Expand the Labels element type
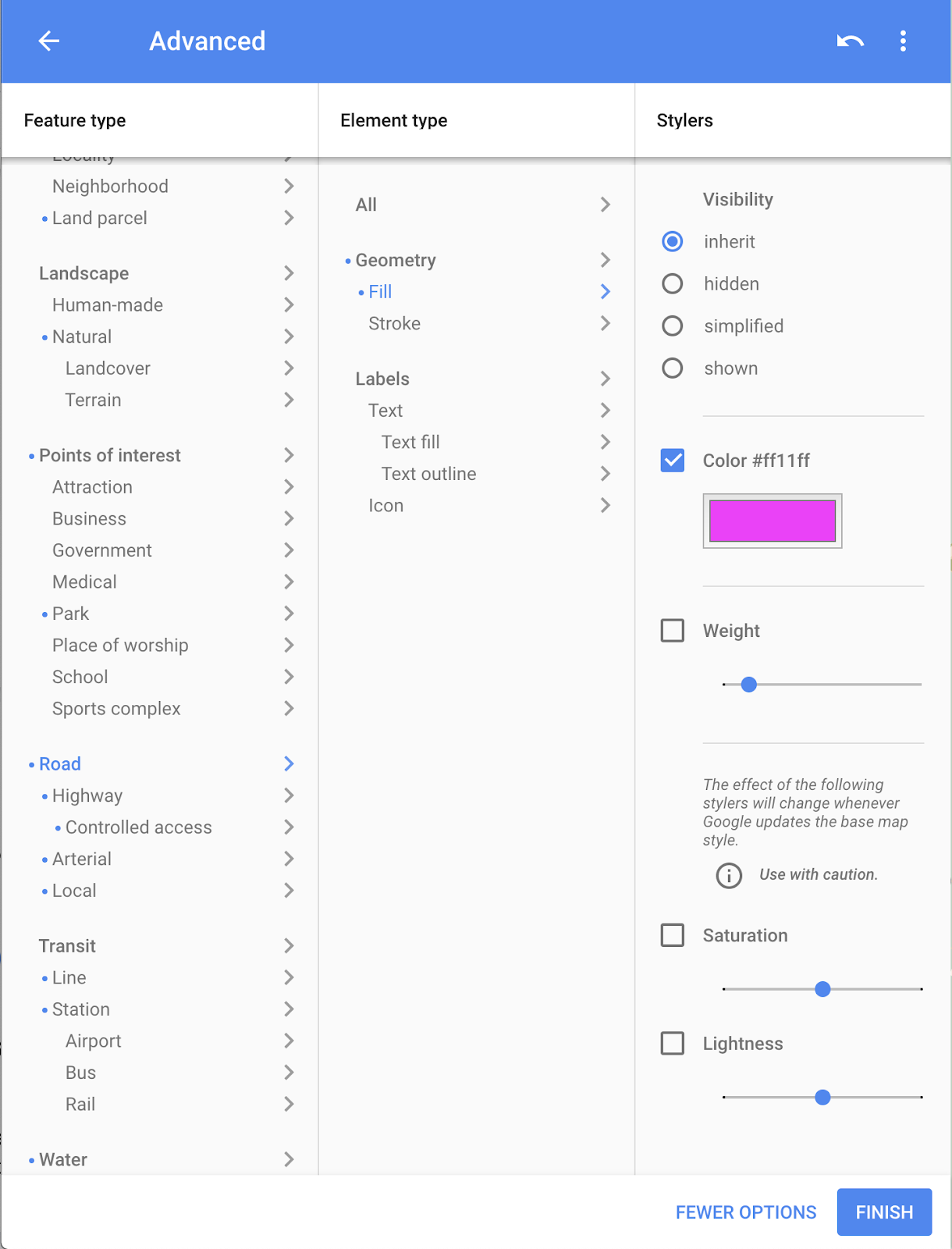This screenshot has width=952, height=1249. point(382,379)
